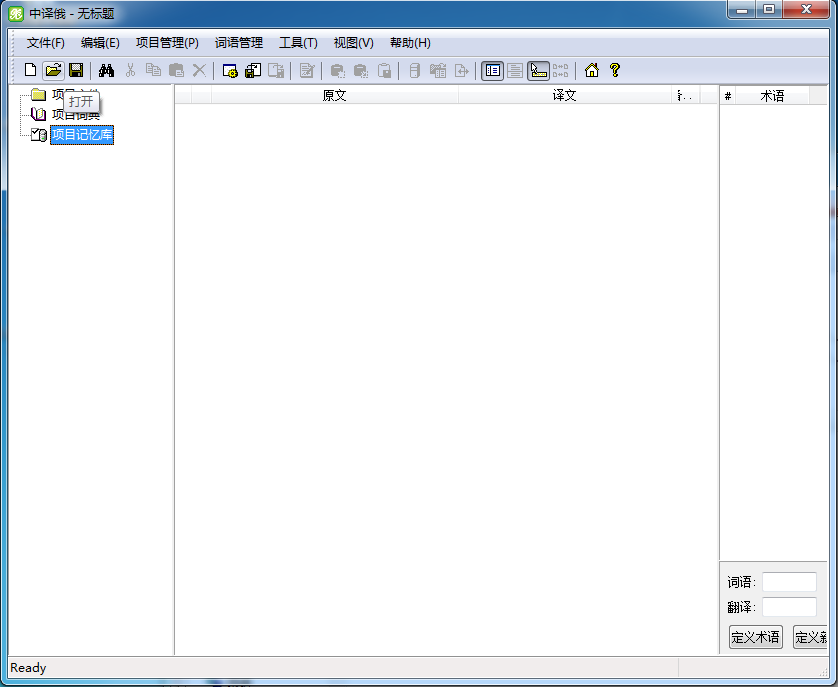Select the 项目词典 tree node
The image size is (838, 687).
click(x=76, y=114)
